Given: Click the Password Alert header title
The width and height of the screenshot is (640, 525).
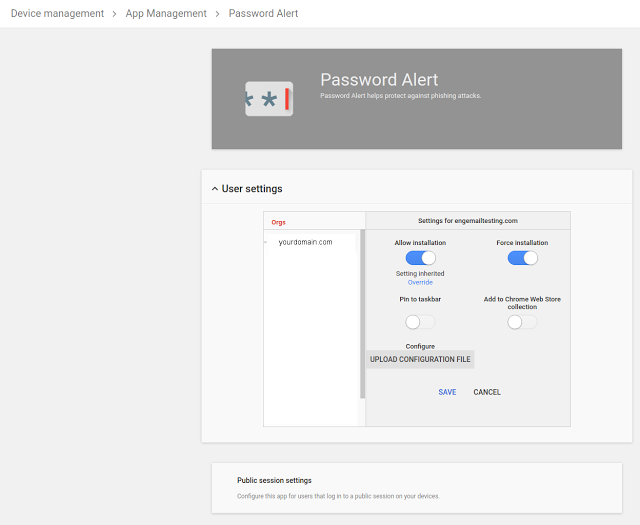Looking at the screenshot, I should point(379,80).
